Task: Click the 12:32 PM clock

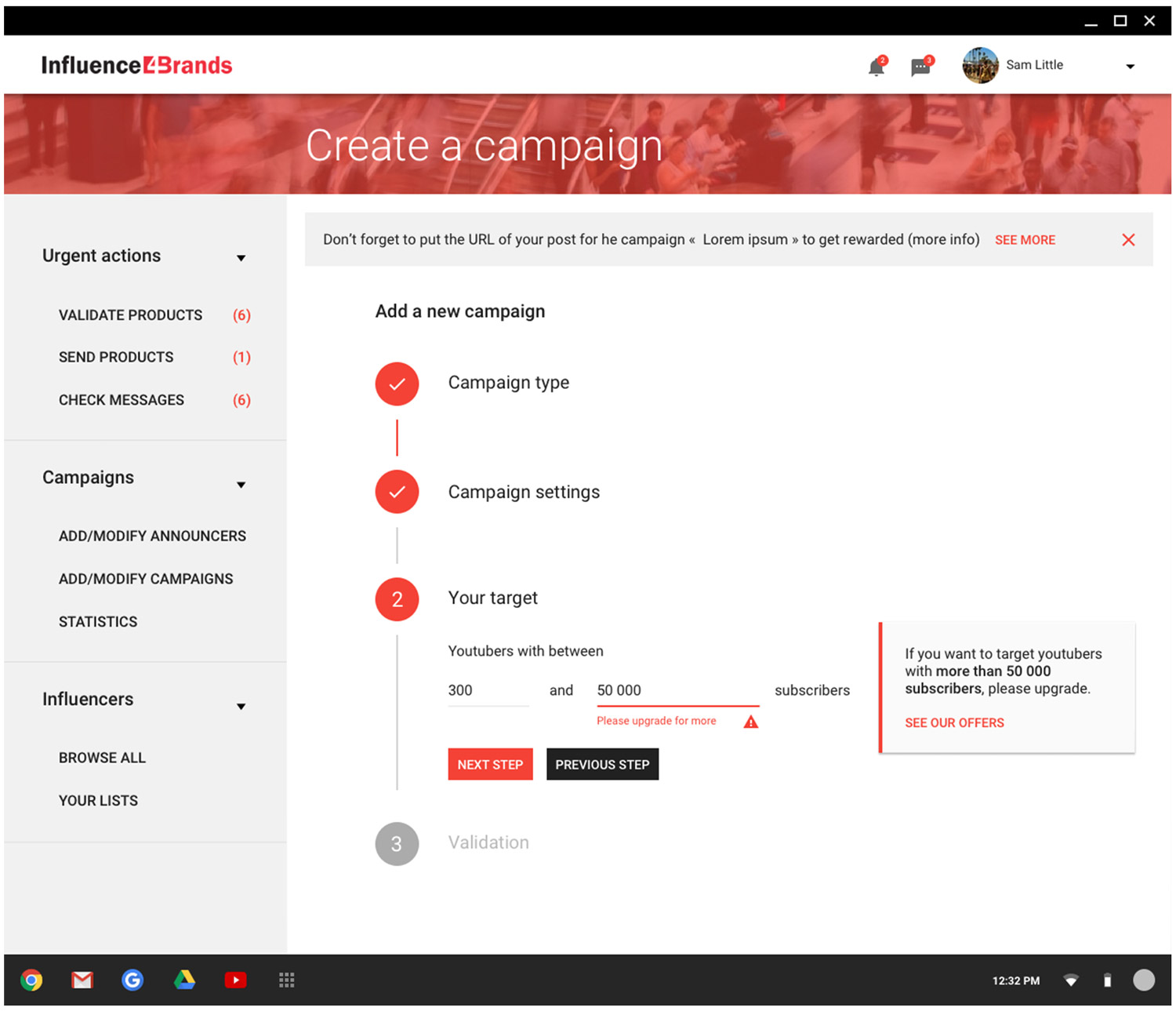Action: click(1016, 981)
